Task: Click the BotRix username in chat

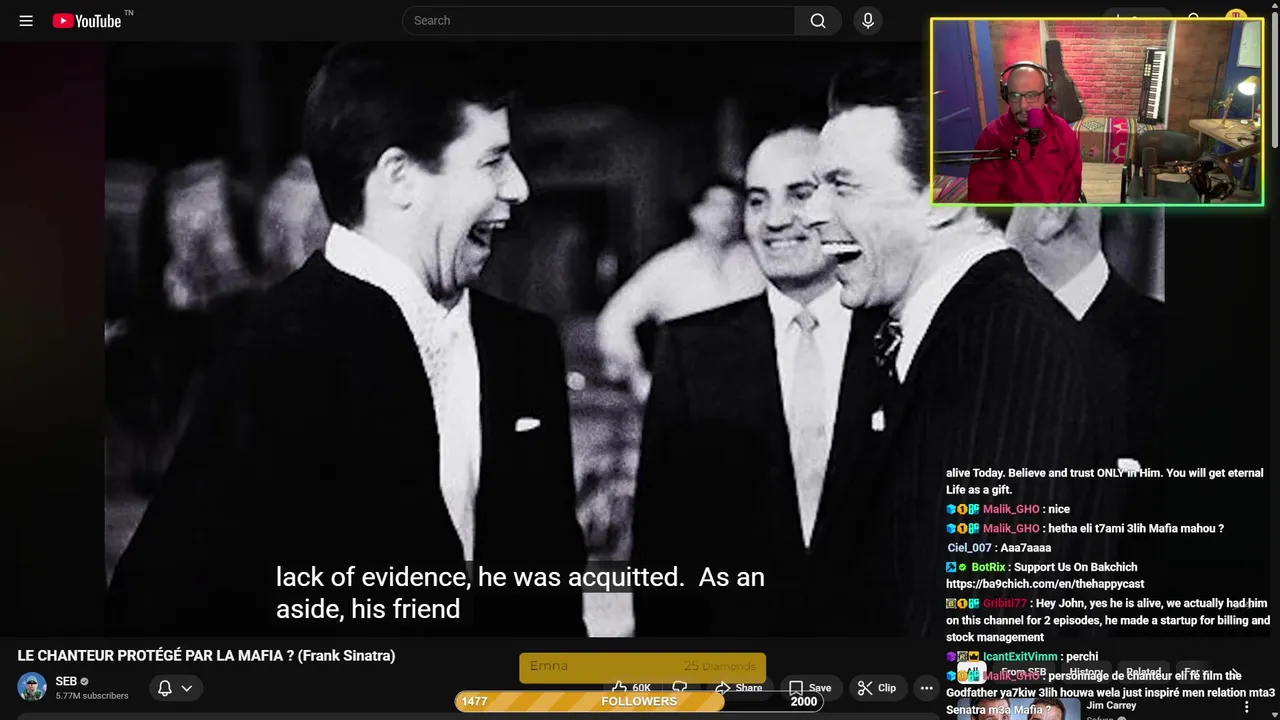Action: tap(988, 567)
